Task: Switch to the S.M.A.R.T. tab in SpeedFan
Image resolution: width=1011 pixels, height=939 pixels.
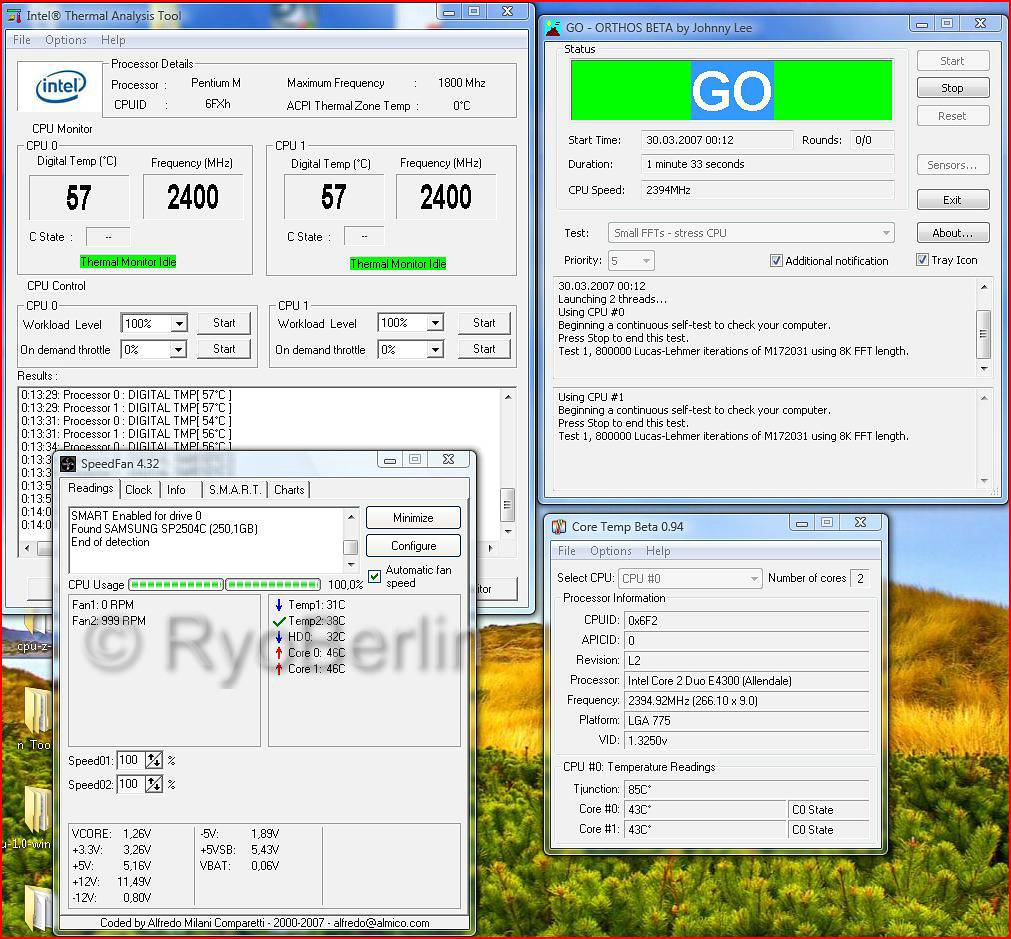Action: click(x=235, y=489)
